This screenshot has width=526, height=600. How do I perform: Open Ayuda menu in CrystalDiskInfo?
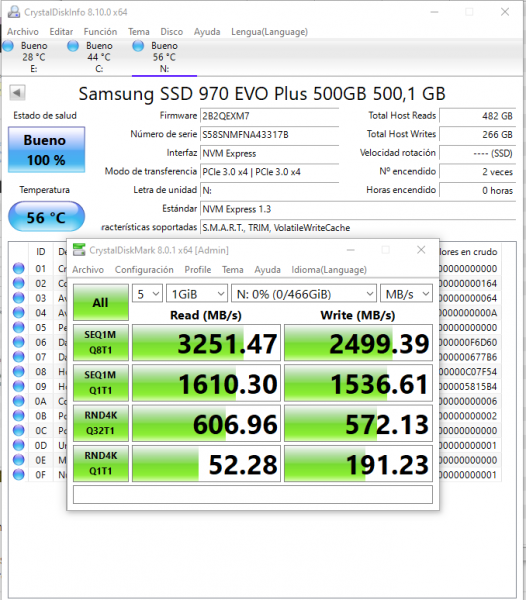pos(207,31)
